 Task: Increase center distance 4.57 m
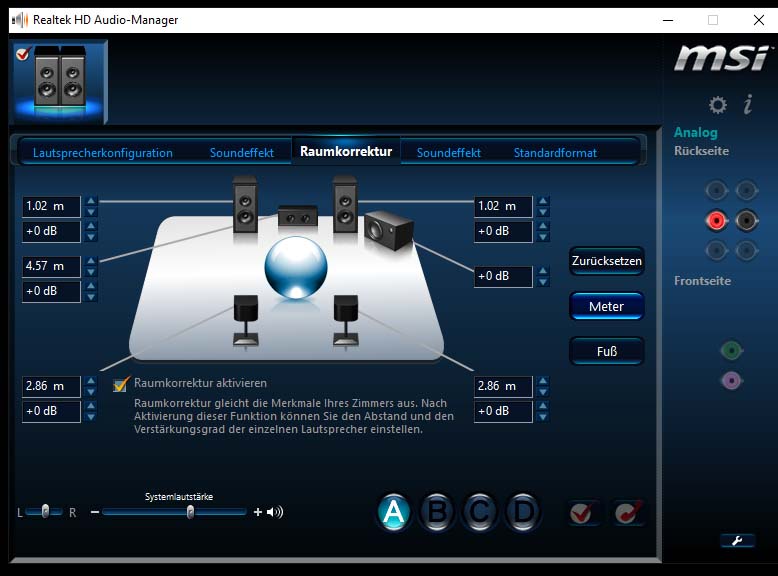(91, 260)
